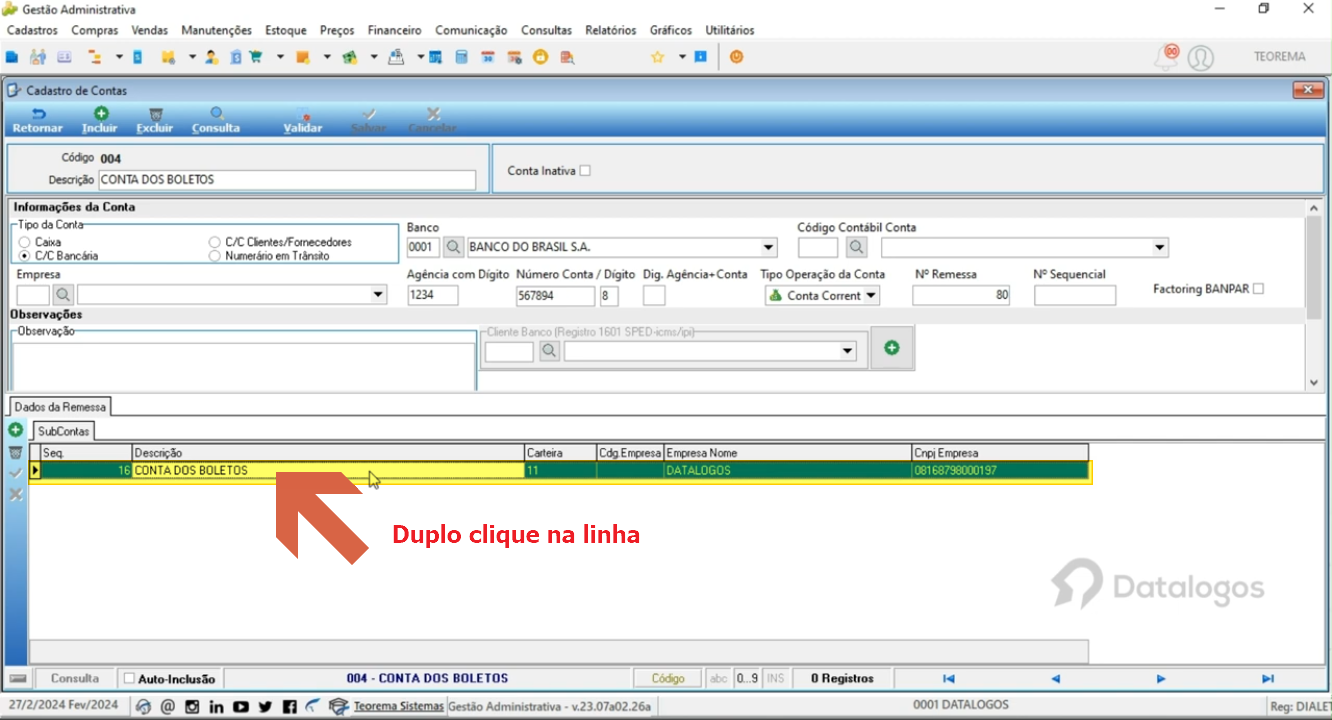Open the Tipo Operação da Conta dropdown
The width and height of the screenshot is (1332, 720).
[x=871, y=295]
